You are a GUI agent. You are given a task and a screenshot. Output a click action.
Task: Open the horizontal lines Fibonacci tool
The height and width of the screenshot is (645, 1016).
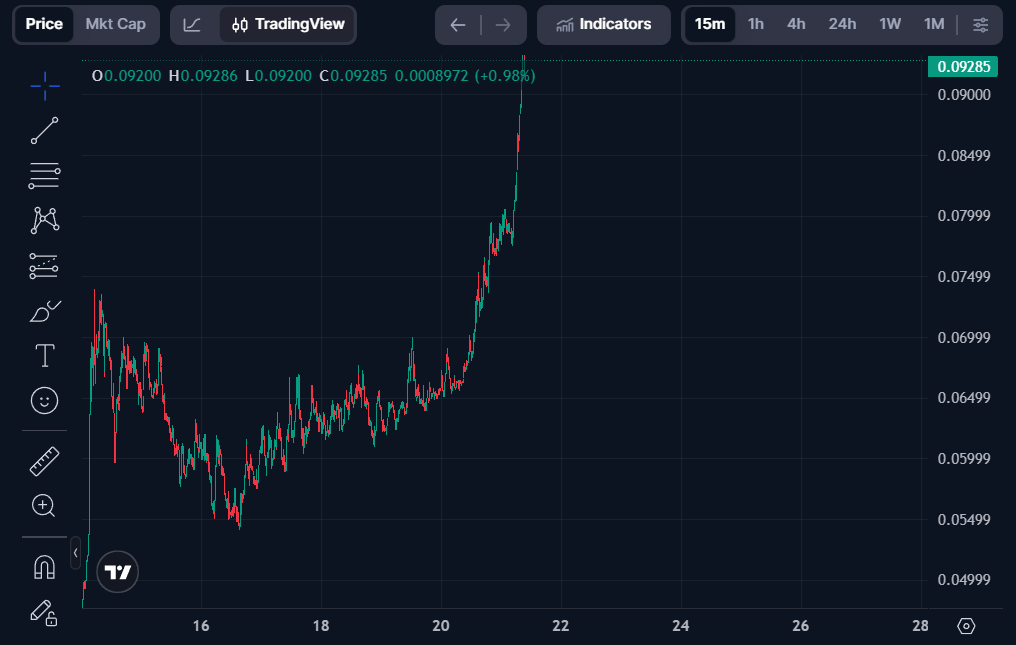click(x=45, y=176)
